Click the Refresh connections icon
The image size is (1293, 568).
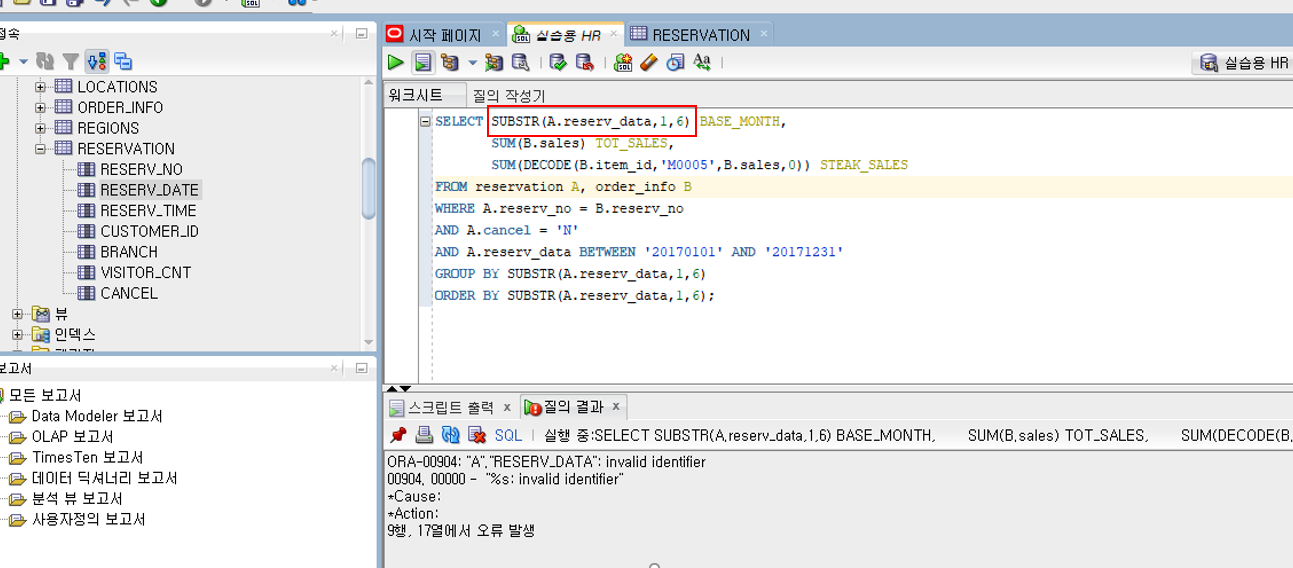click(x=45, y=62)
